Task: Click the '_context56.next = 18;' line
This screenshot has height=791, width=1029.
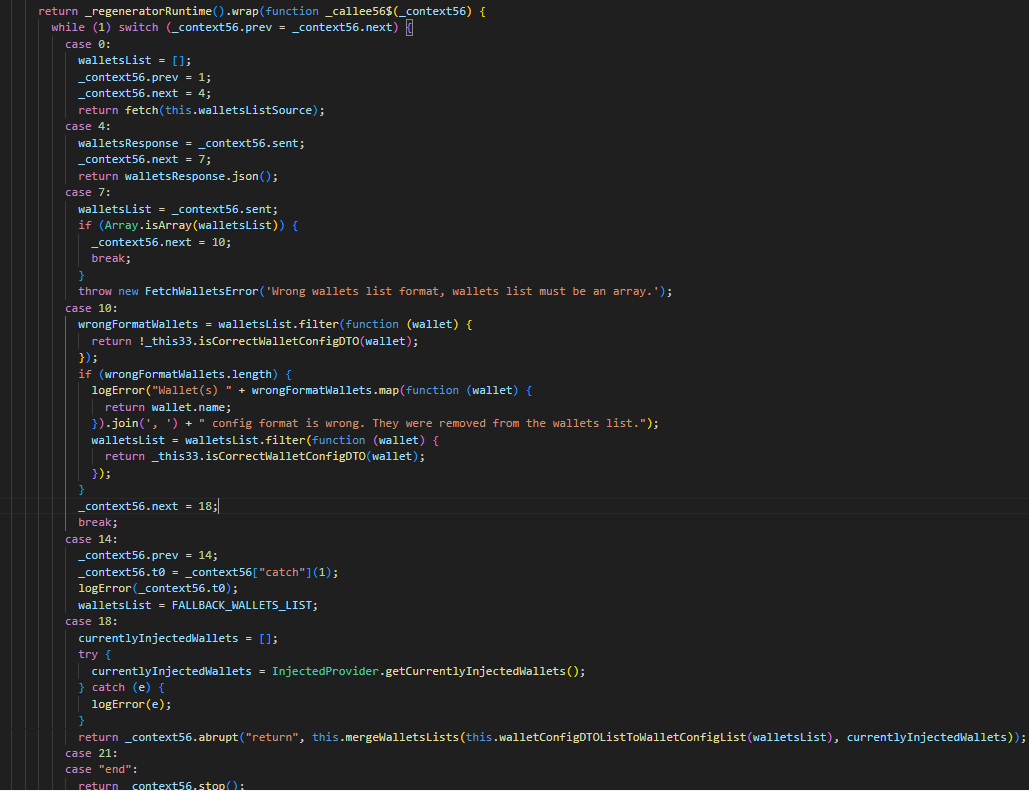Action: (148, 506)
